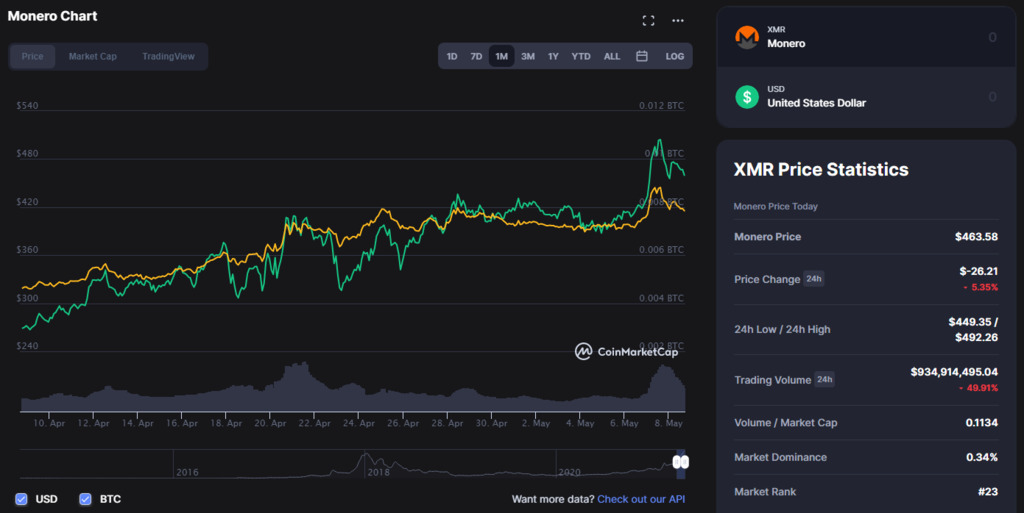Viewport: 1024px width, 513px height.
Task: Click the range handle on mini timeline
Action: click(x=680, y=462)
